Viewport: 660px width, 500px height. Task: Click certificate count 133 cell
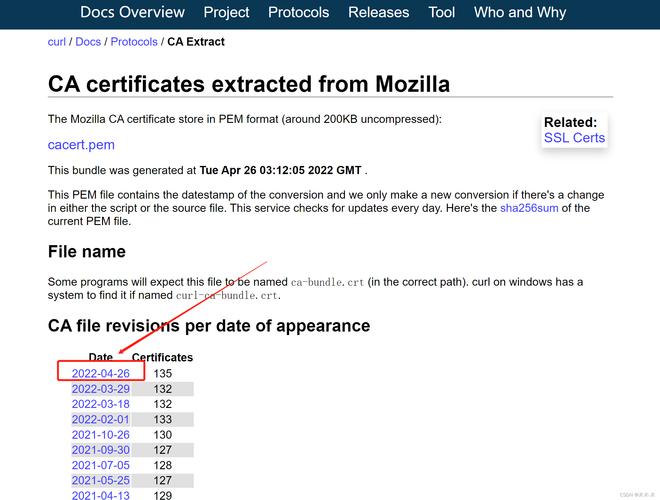point(162,419)
